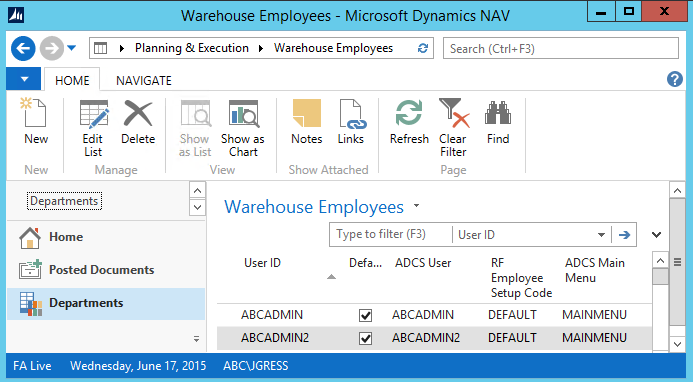This screenshot has width=693, height=382.
Task: Apply filter with the blue arrow
Action: coord(624,235)
